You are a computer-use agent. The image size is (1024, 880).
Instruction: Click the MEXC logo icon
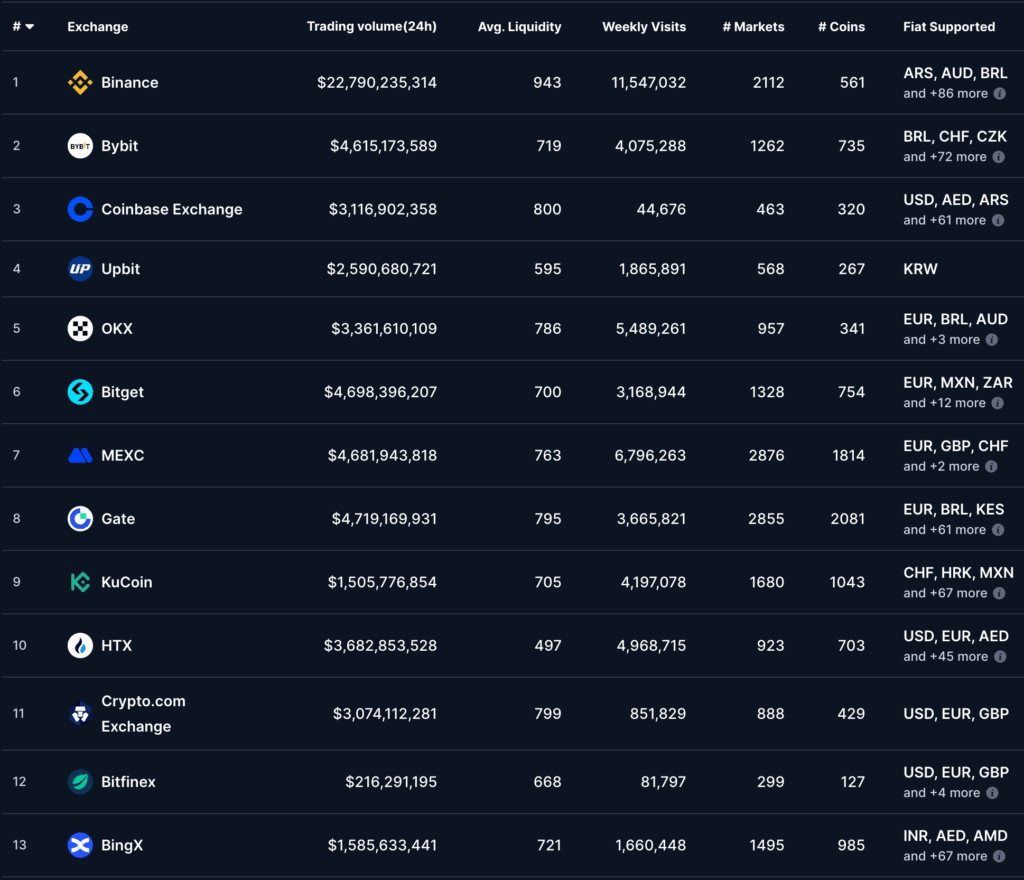[80, 455]
